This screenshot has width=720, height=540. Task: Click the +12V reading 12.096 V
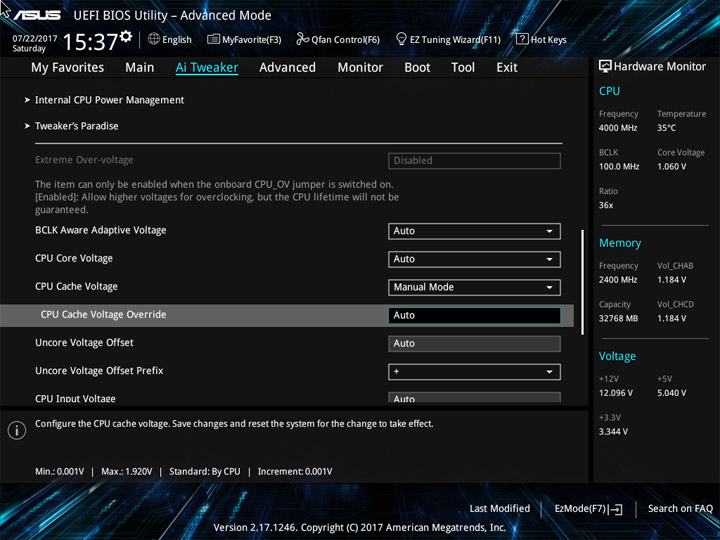[616, 393]
